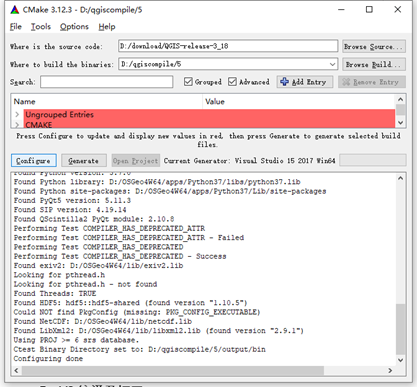
Task: Expand the Ungrouped Entries group
Action: (17, 114)
